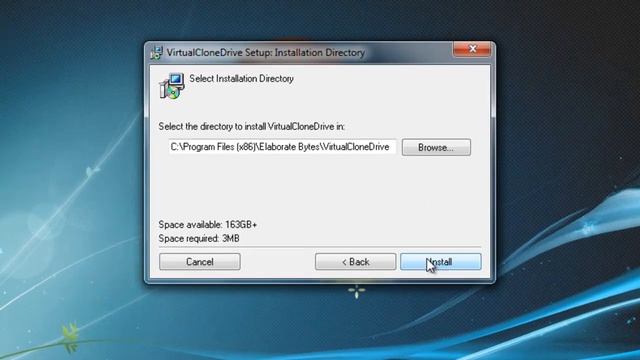Click the "Select Installation Directory" heading
This screenshot has height=360, width=640.
(x=241, y=79)
